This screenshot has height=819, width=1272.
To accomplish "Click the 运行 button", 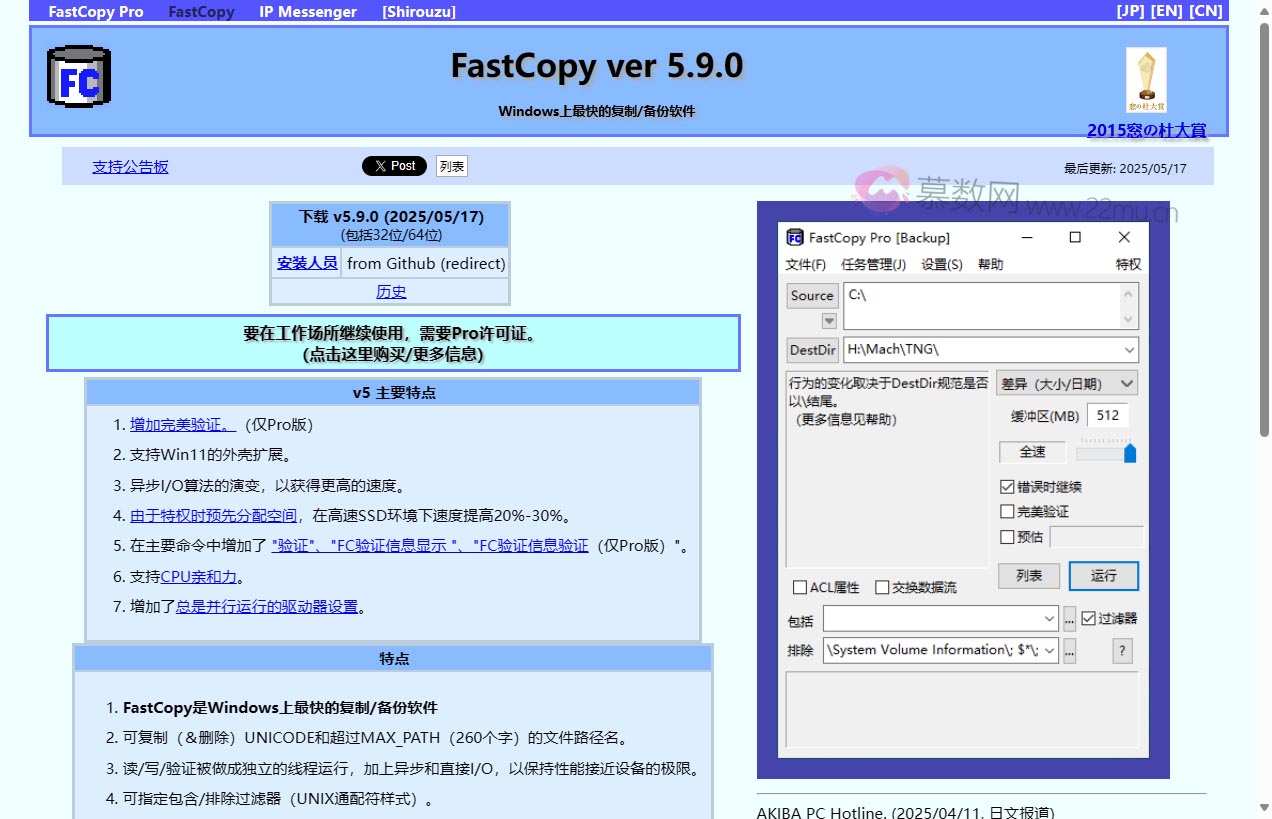I will pyautogui.click(x=1103, y=576).
